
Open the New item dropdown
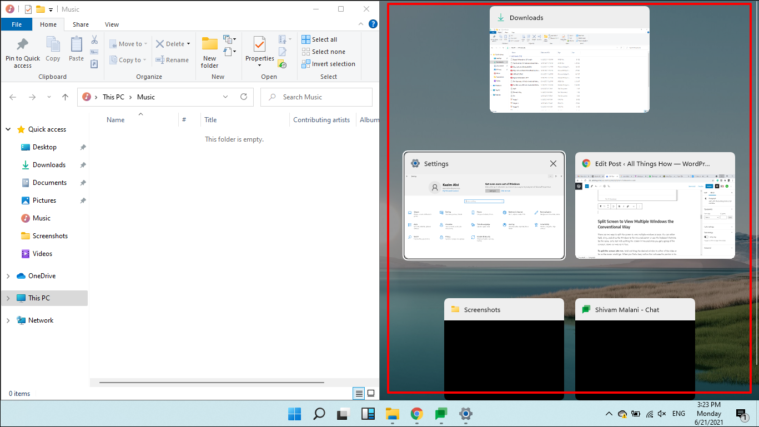pos(229,39)
